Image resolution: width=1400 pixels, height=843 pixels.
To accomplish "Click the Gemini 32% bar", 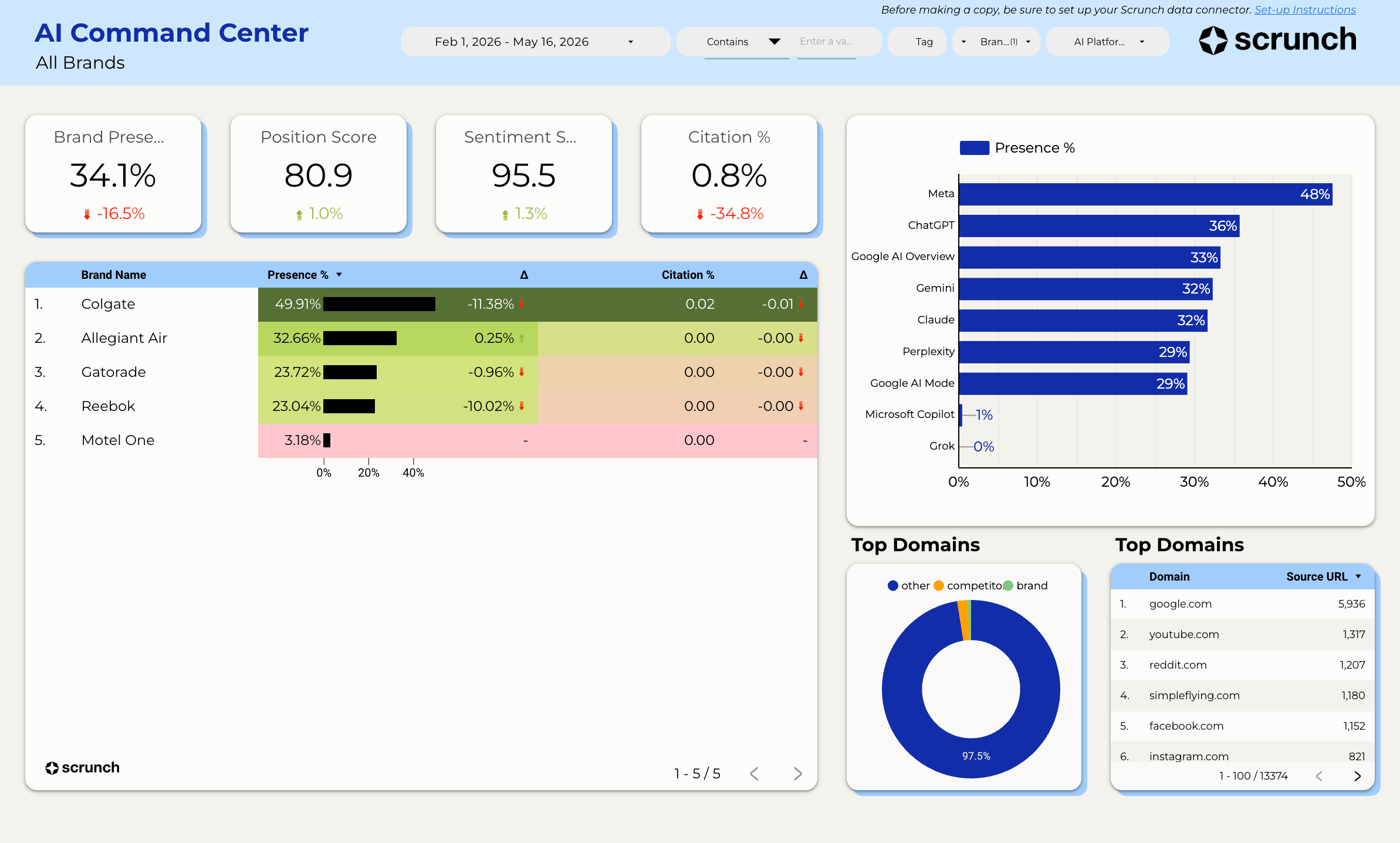I will (1085, 289).
